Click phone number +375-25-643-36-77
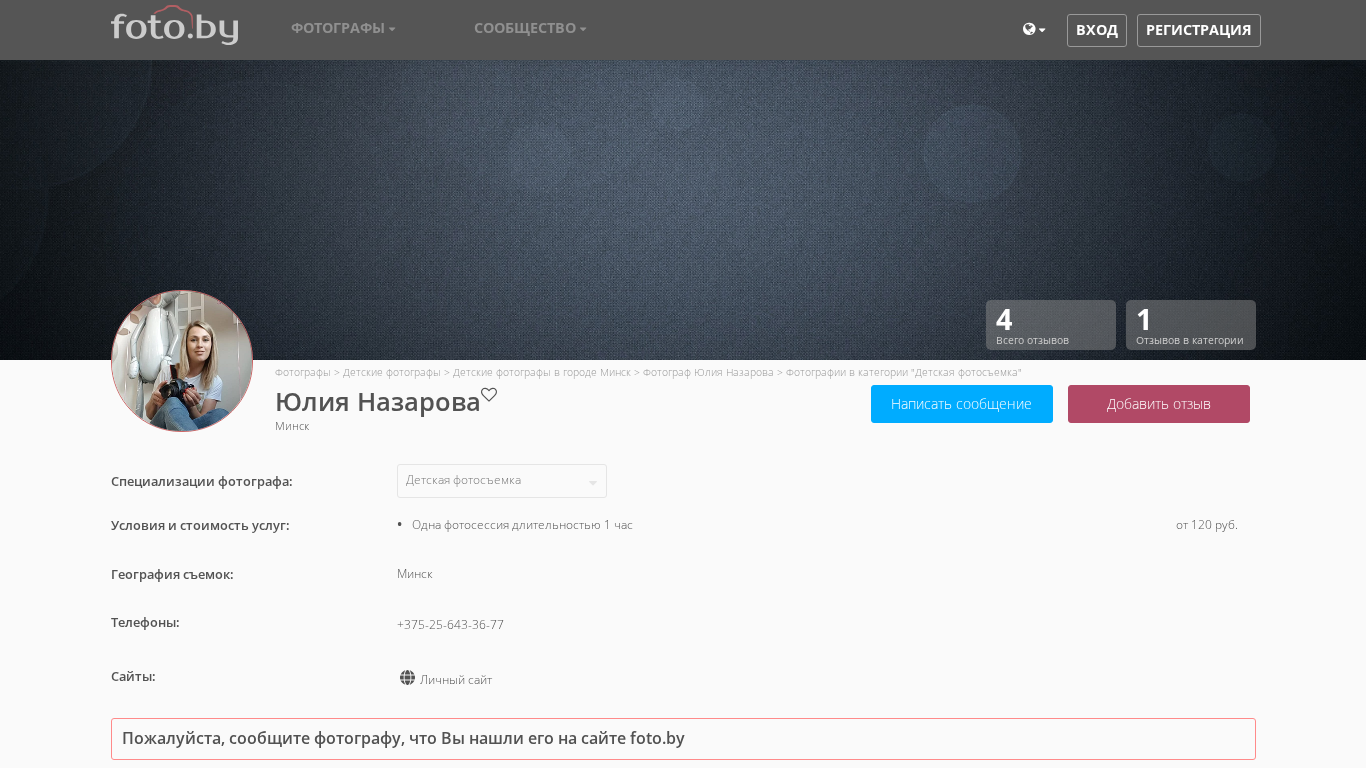 coord(450,625)
